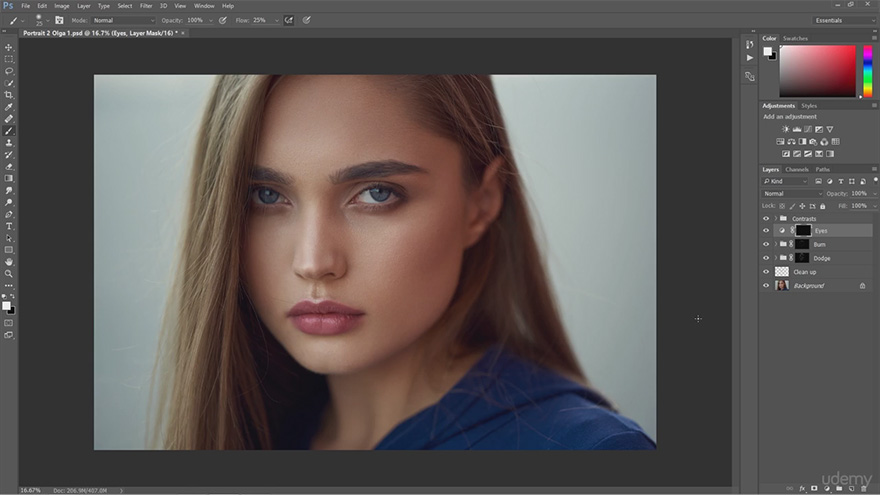The height and width of the screenshot is (495, 880).
Task: Add a Levels adjustment
Action: [796, 129]
